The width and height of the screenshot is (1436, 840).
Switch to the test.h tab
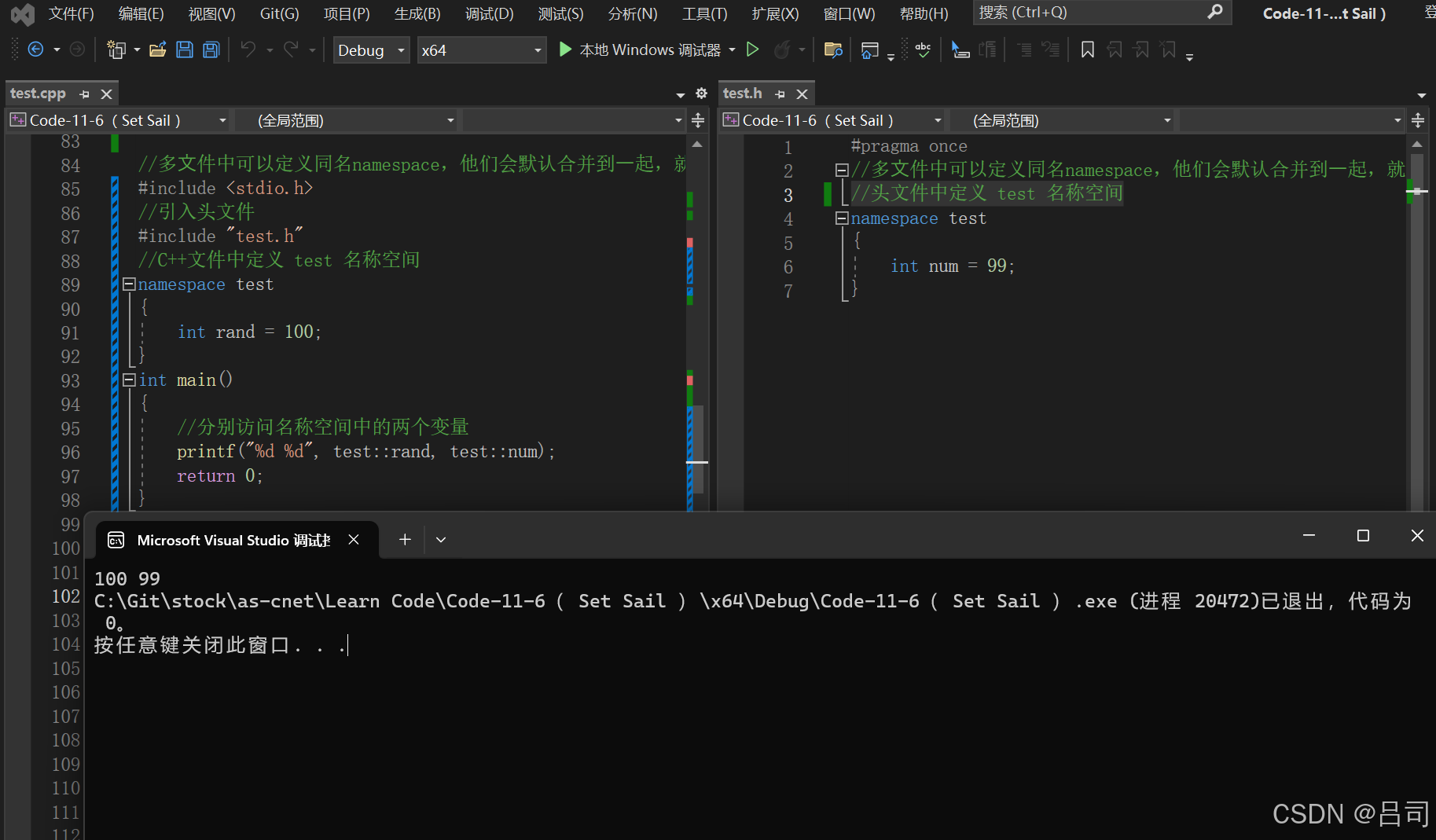click(742, 93)
